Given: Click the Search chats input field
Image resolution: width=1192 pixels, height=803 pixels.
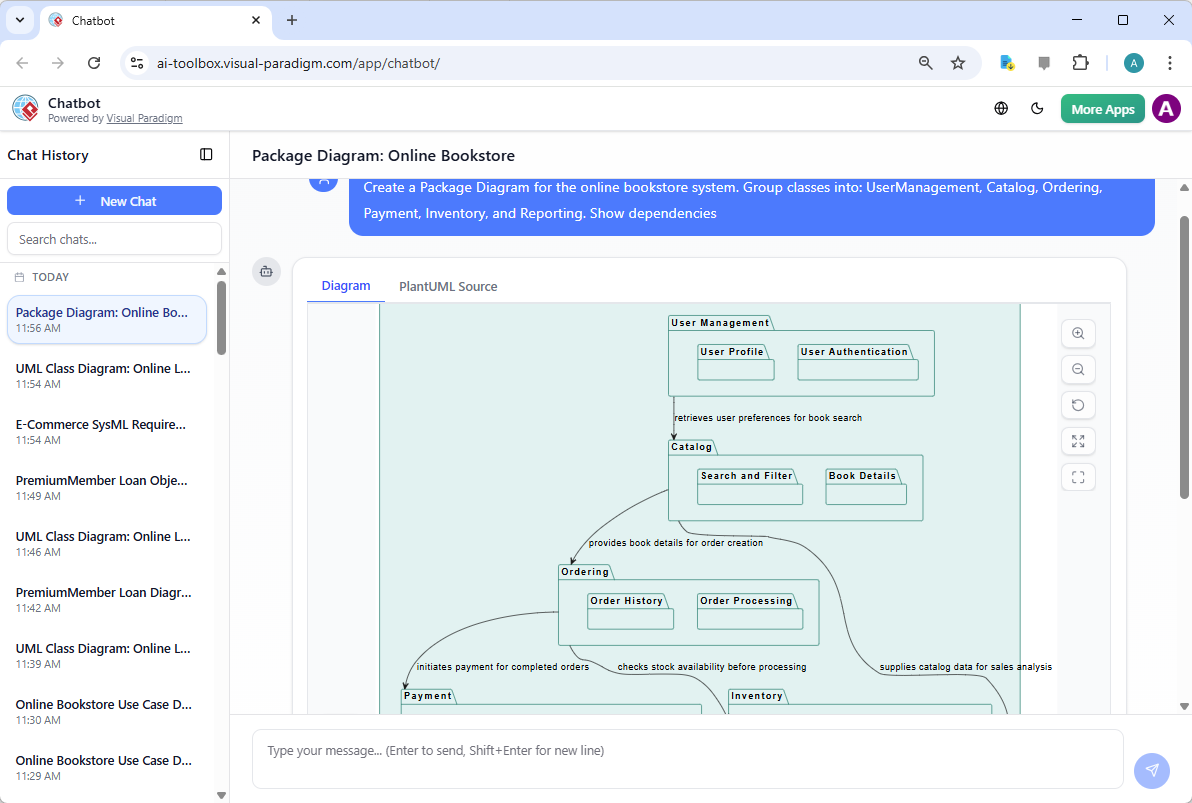Looking at the screenshot, I should (x=114, y=239).
